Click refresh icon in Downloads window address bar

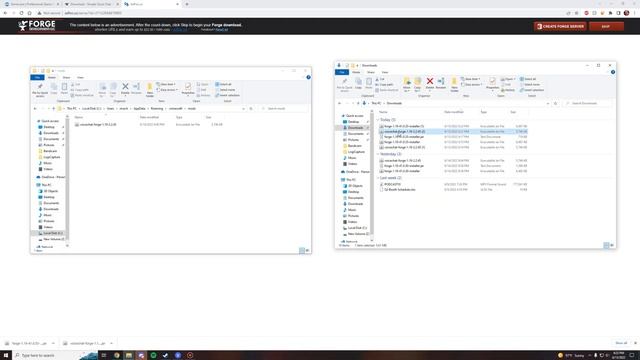[556, 103]
